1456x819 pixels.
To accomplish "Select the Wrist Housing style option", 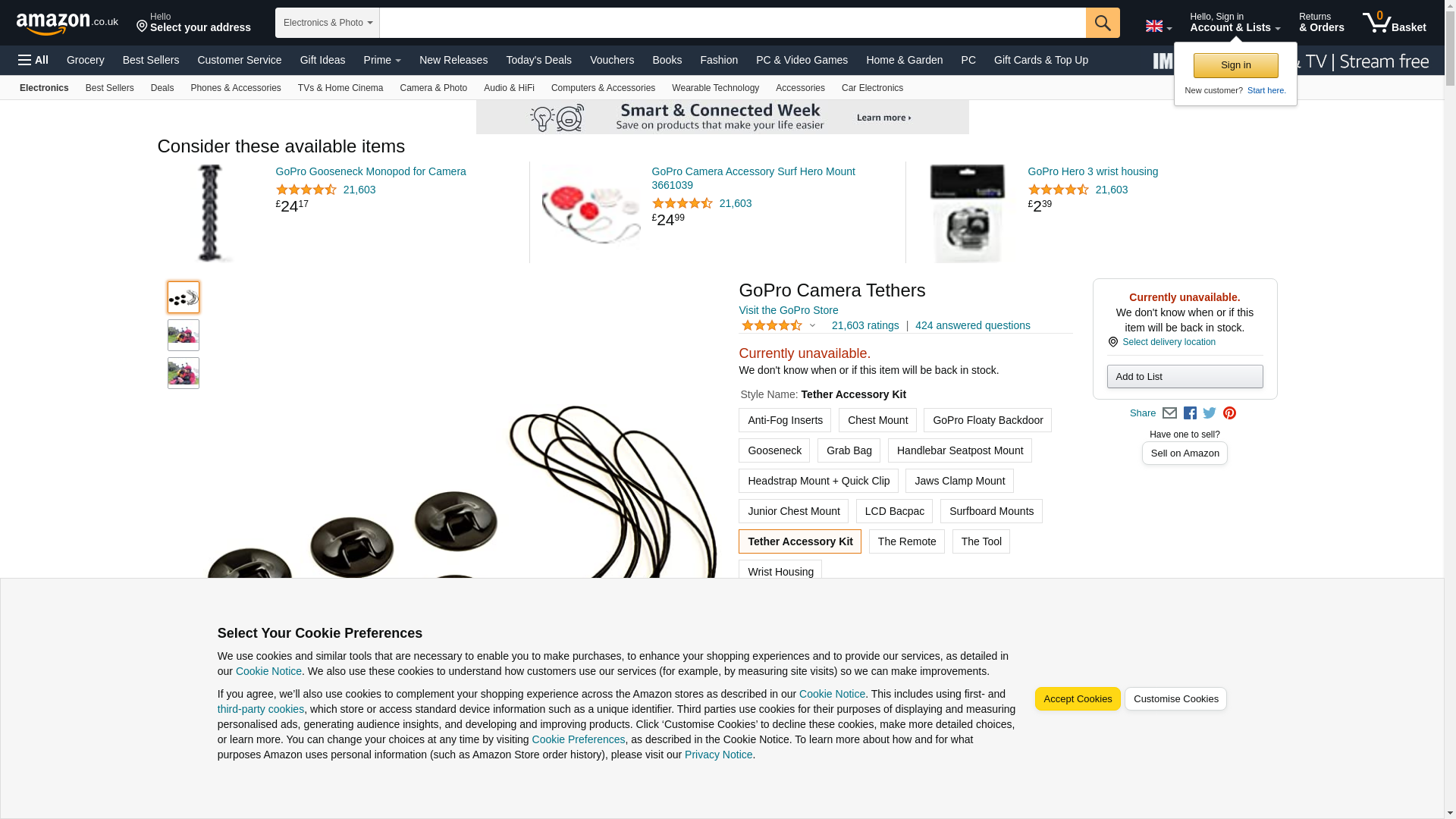I will click(x=780, y=571).
